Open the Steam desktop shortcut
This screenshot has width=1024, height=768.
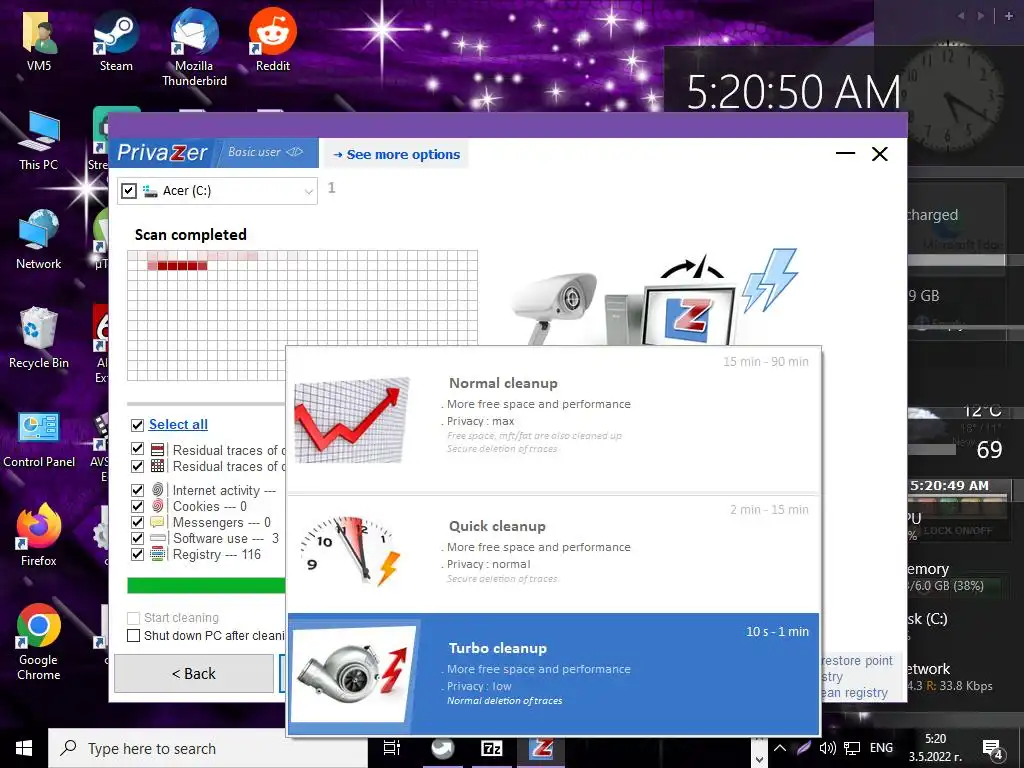tap(116, 40)
